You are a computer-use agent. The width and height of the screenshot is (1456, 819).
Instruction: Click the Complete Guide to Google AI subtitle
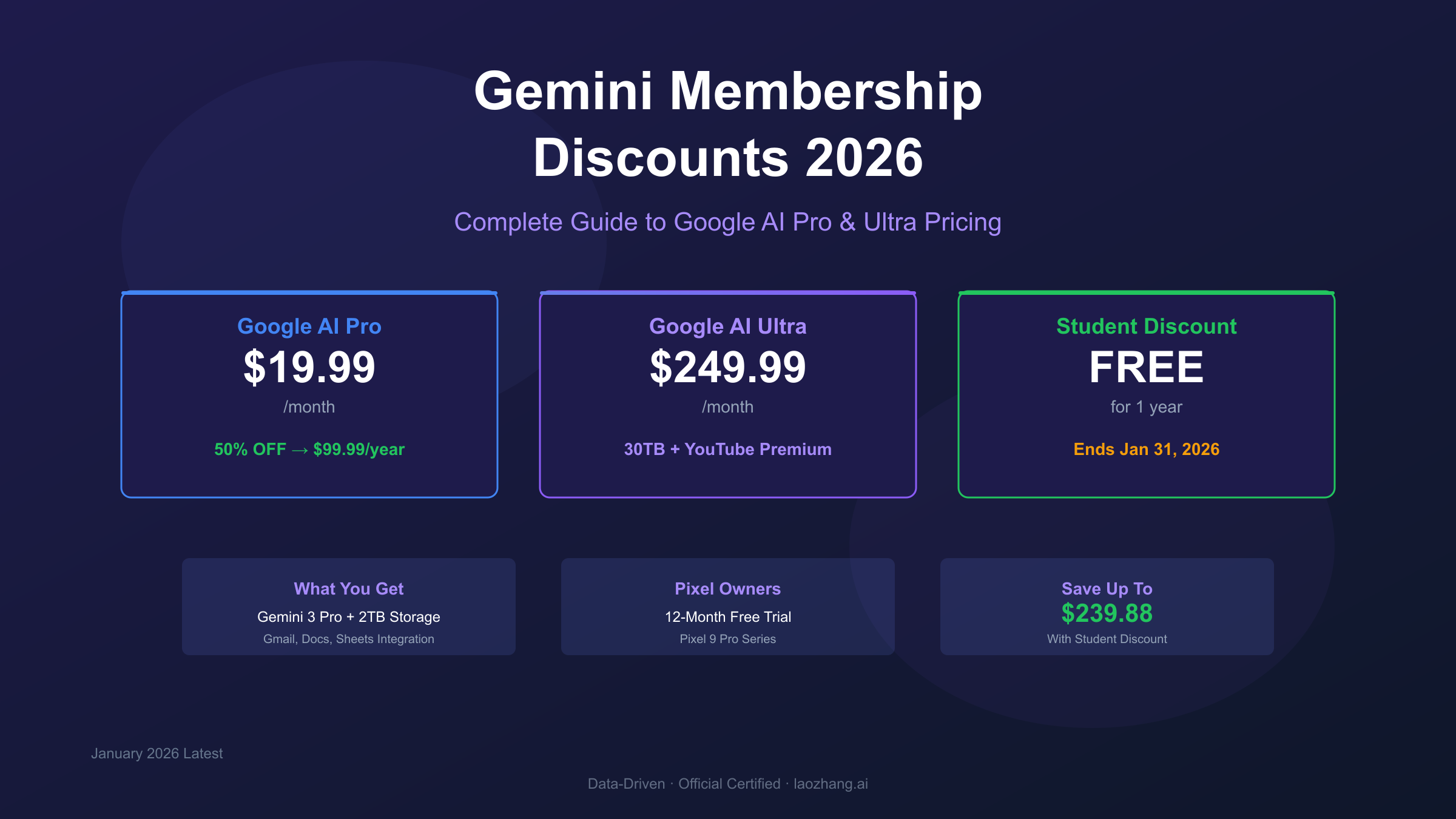coord(727,222)
